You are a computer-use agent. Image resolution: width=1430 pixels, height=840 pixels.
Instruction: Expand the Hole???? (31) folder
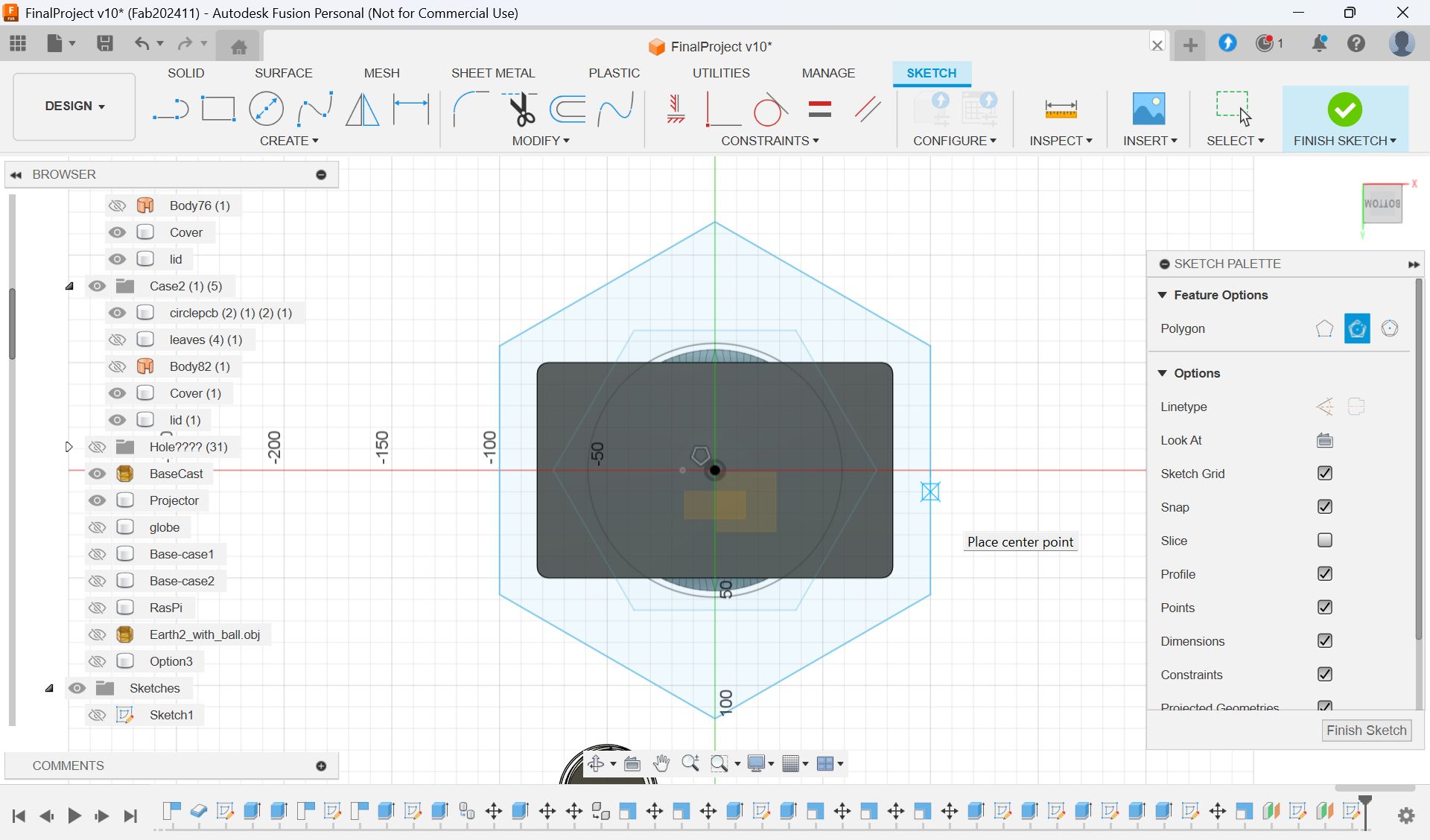click(x=69, y=447)
